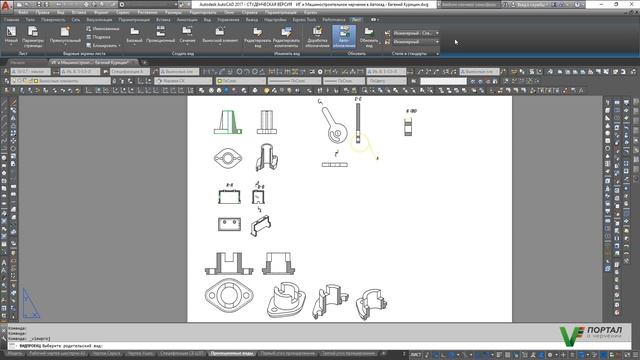Click Редактировать вид button
640x360 pixels.
pos(257,37)
